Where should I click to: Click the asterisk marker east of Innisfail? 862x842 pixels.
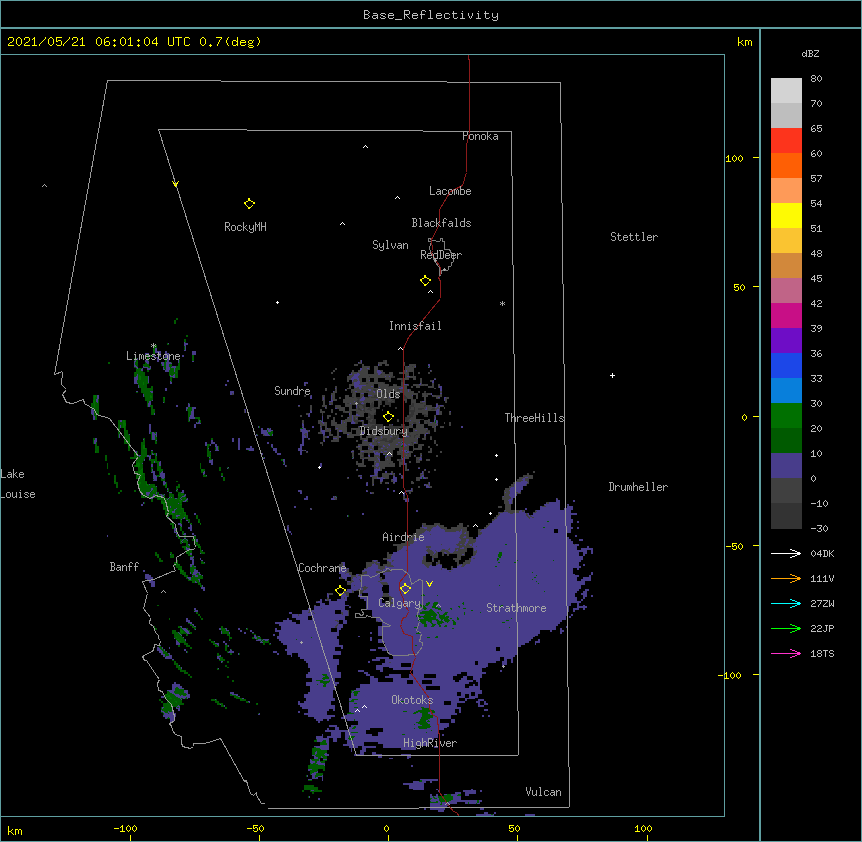point(502,303)
